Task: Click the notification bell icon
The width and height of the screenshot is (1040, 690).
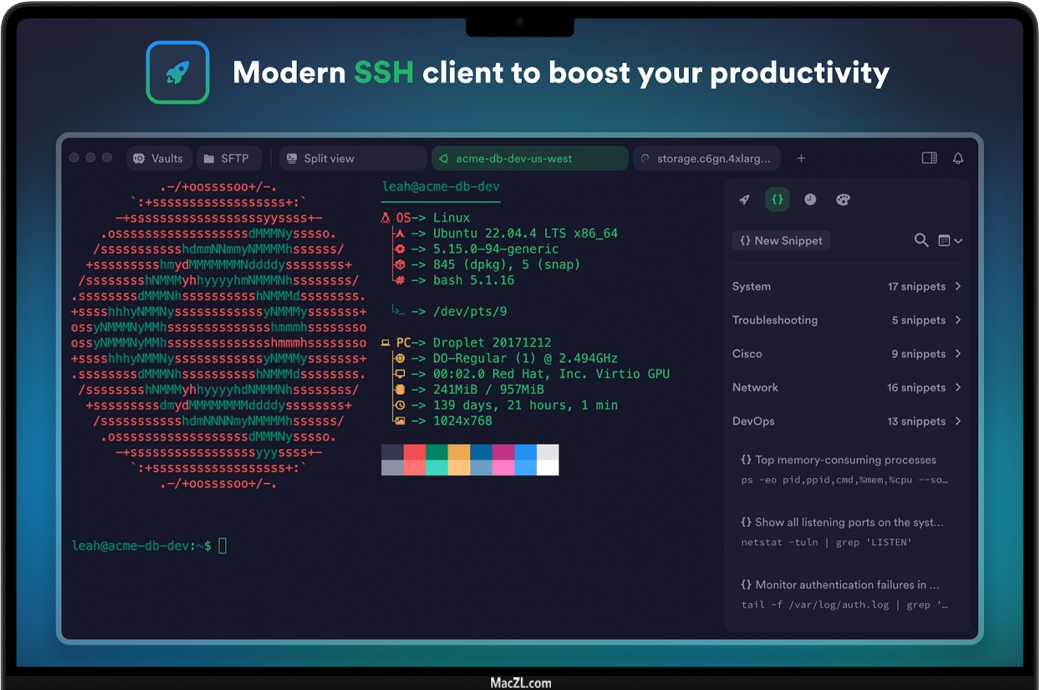Action: pyautogui.click(x=958, y=158)
